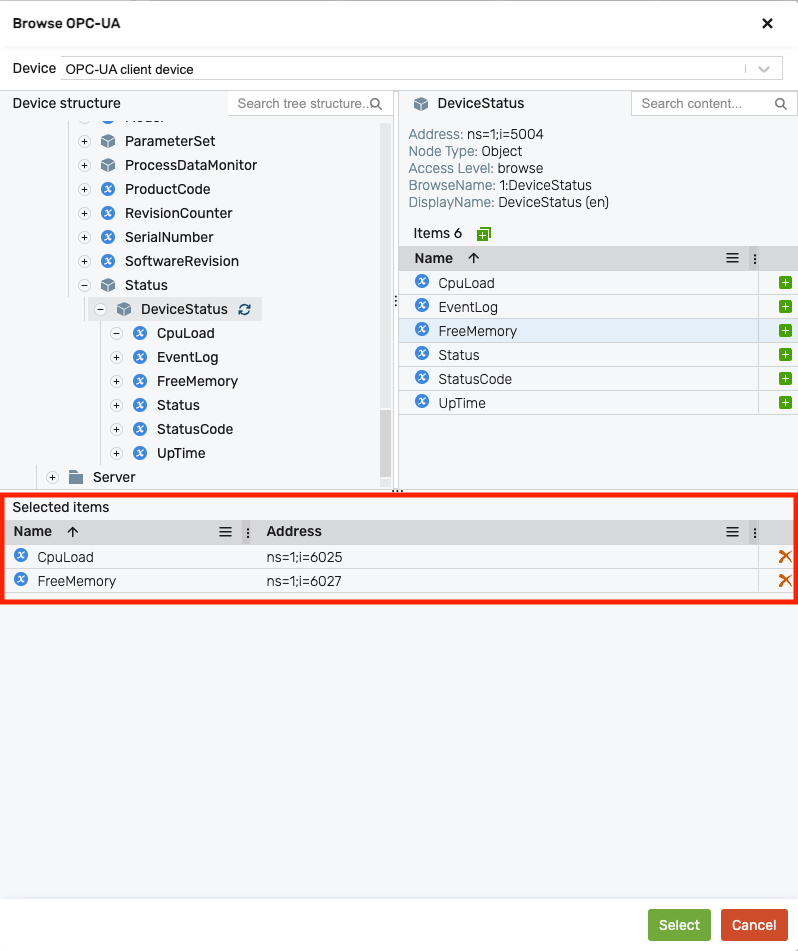Open the Device selection dropdown
The image size is (798, 951).
tap(764, 68)
